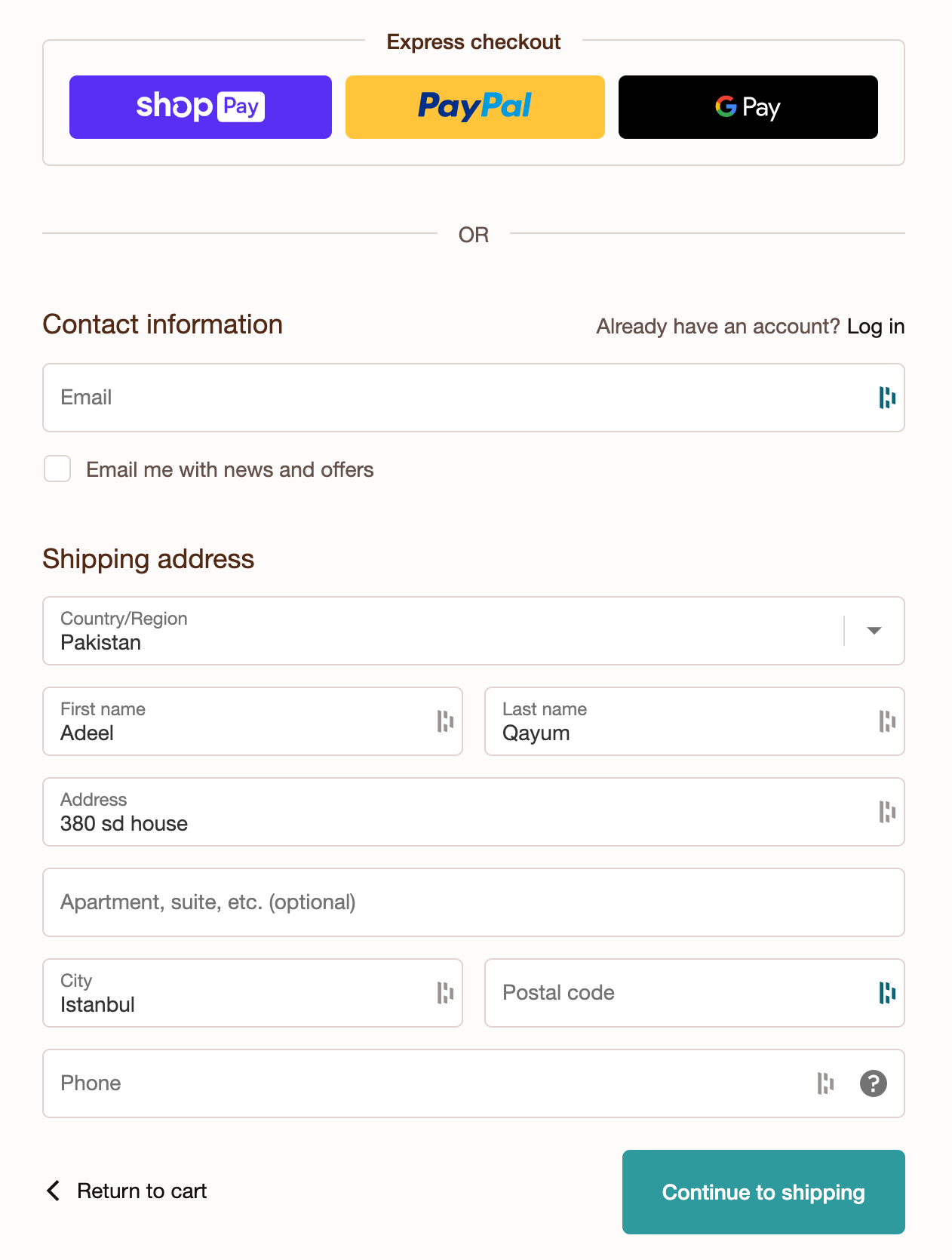This screenshot has width=952, height=1260.
Task: Click the autofill icon in Phone field
Action: pos(825,1083)
